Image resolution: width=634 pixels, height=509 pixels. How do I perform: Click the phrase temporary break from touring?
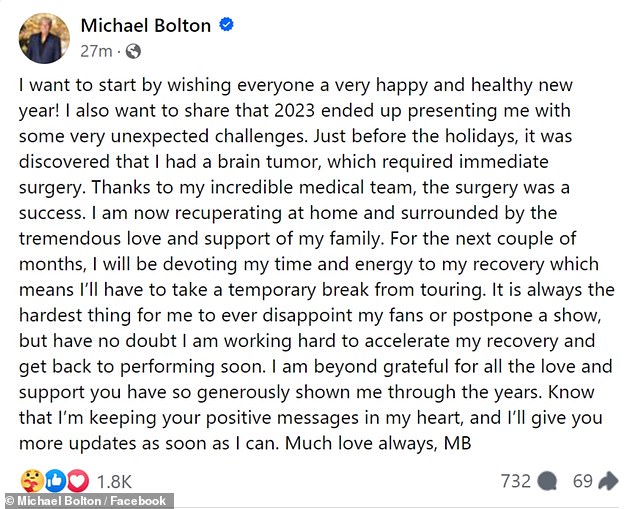pos(355,290)
